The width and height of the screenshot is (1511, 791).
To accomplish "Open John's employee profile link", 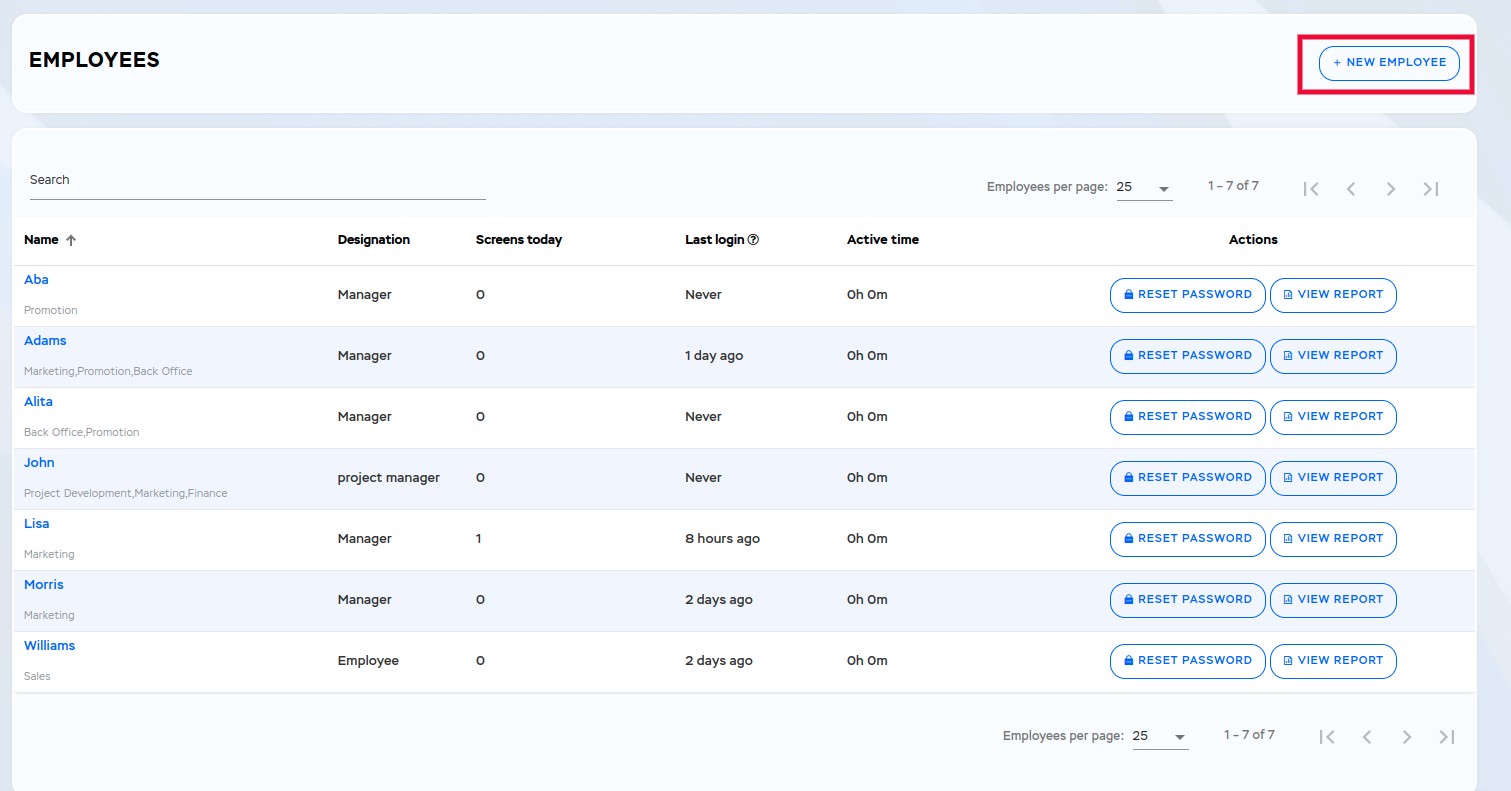I will click(39, 463).
